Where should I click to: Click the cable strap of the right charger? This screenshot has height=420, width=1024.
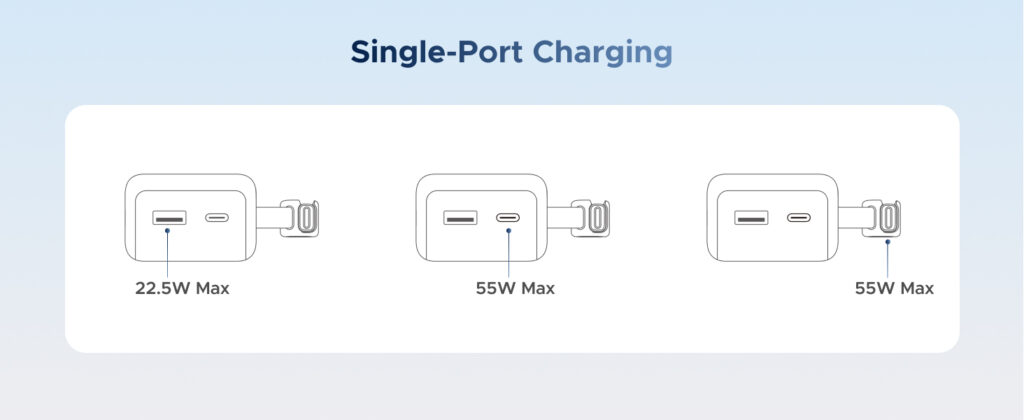[851, 218]
